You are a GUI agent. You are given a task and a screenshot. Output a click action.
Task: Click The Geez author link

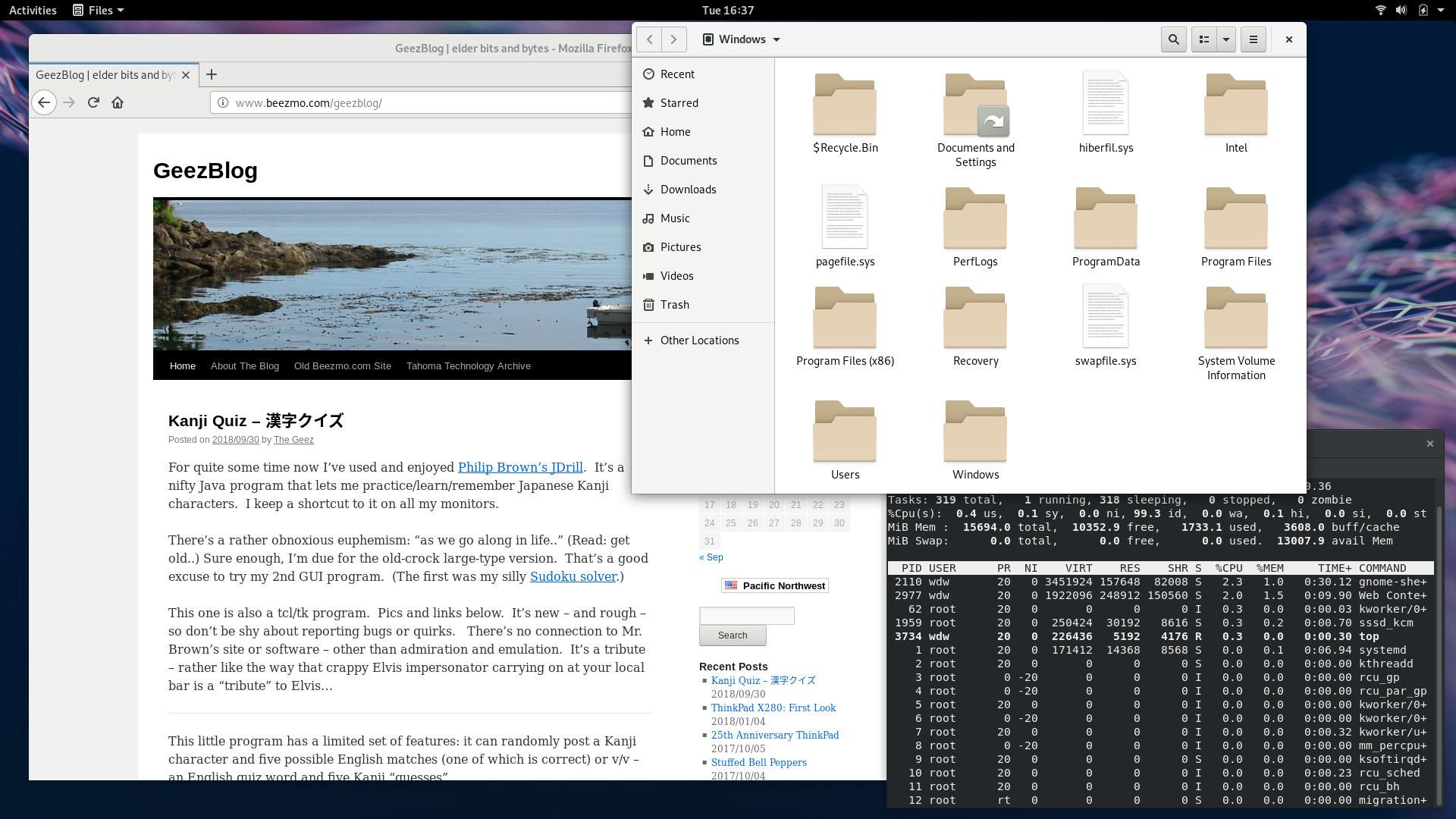293,440
